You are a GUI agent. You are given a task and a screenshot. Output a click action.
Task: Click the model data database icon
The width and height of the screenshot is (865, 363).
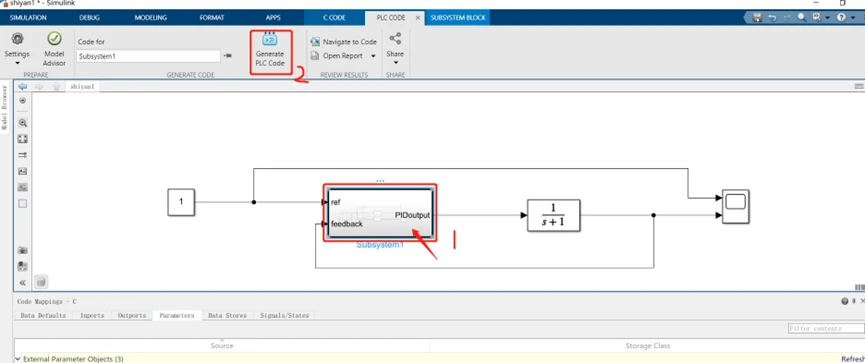click(x=41, y=282)
